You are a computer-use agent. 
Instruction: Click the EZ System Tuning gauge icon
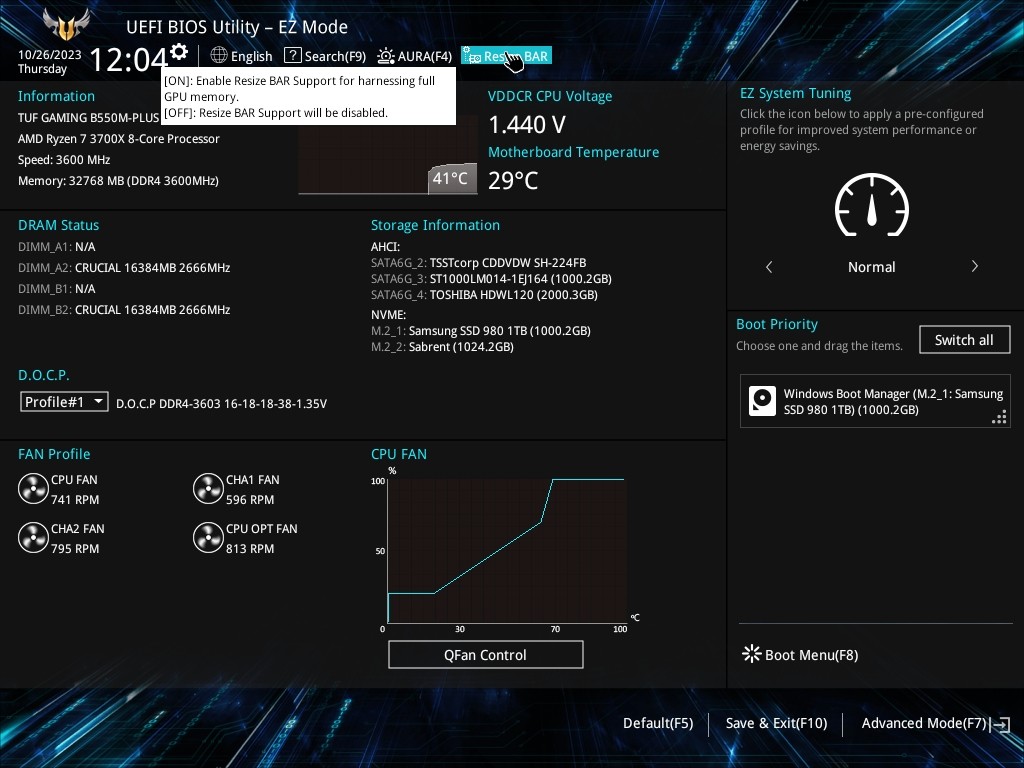click(872, 204)
